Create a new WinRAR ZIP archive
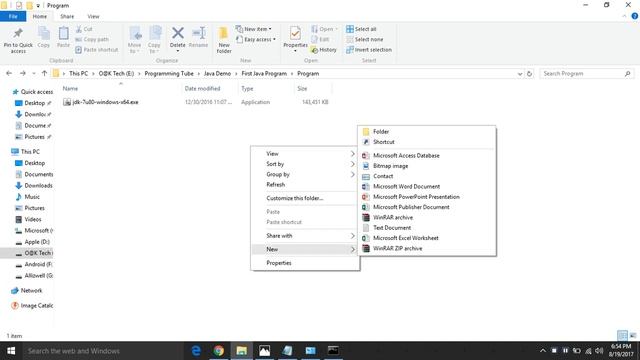 point(427,248)
